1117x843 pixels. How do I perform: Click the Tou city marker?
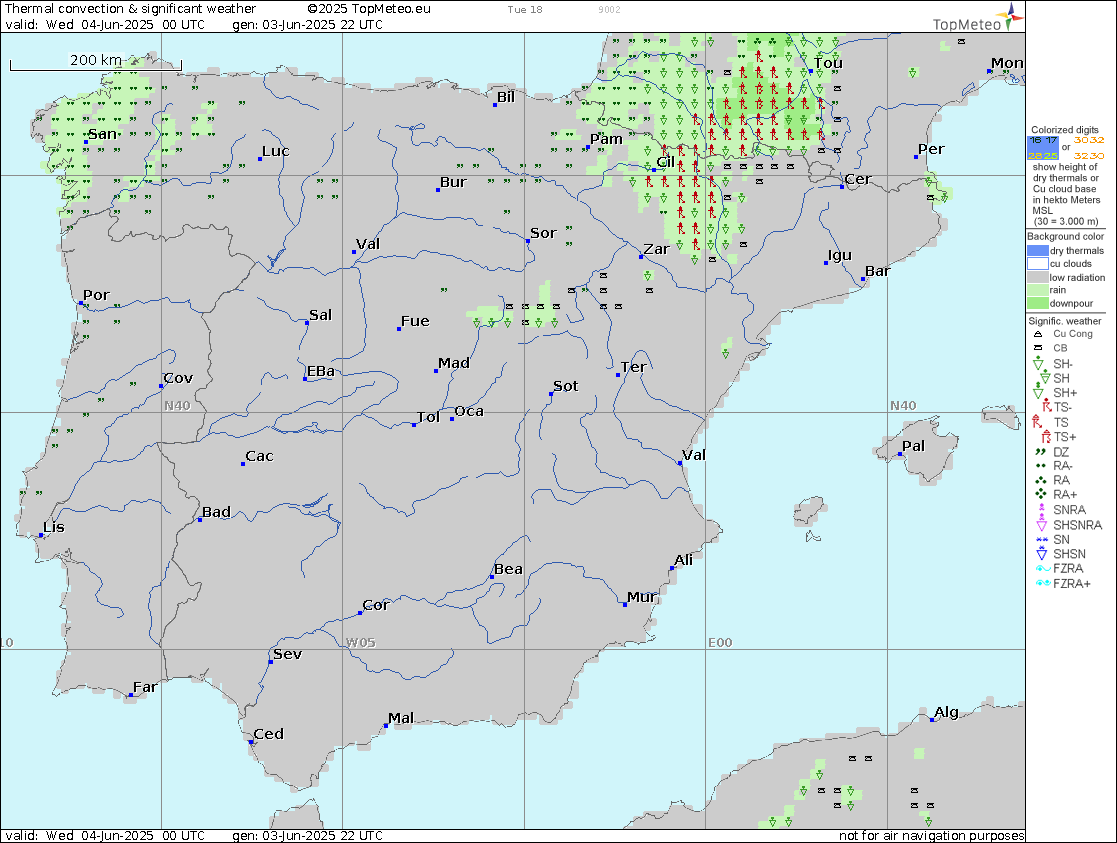point(811,71)
